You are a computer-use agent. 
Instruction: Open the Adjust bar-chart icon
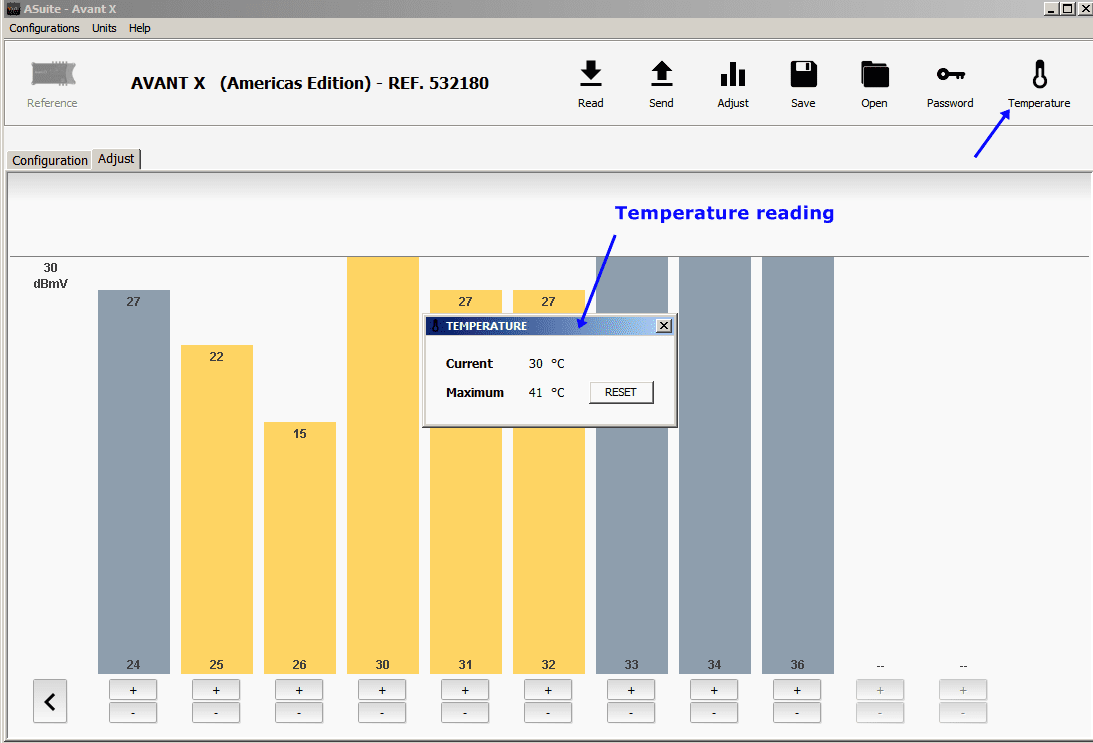point(733,74)
